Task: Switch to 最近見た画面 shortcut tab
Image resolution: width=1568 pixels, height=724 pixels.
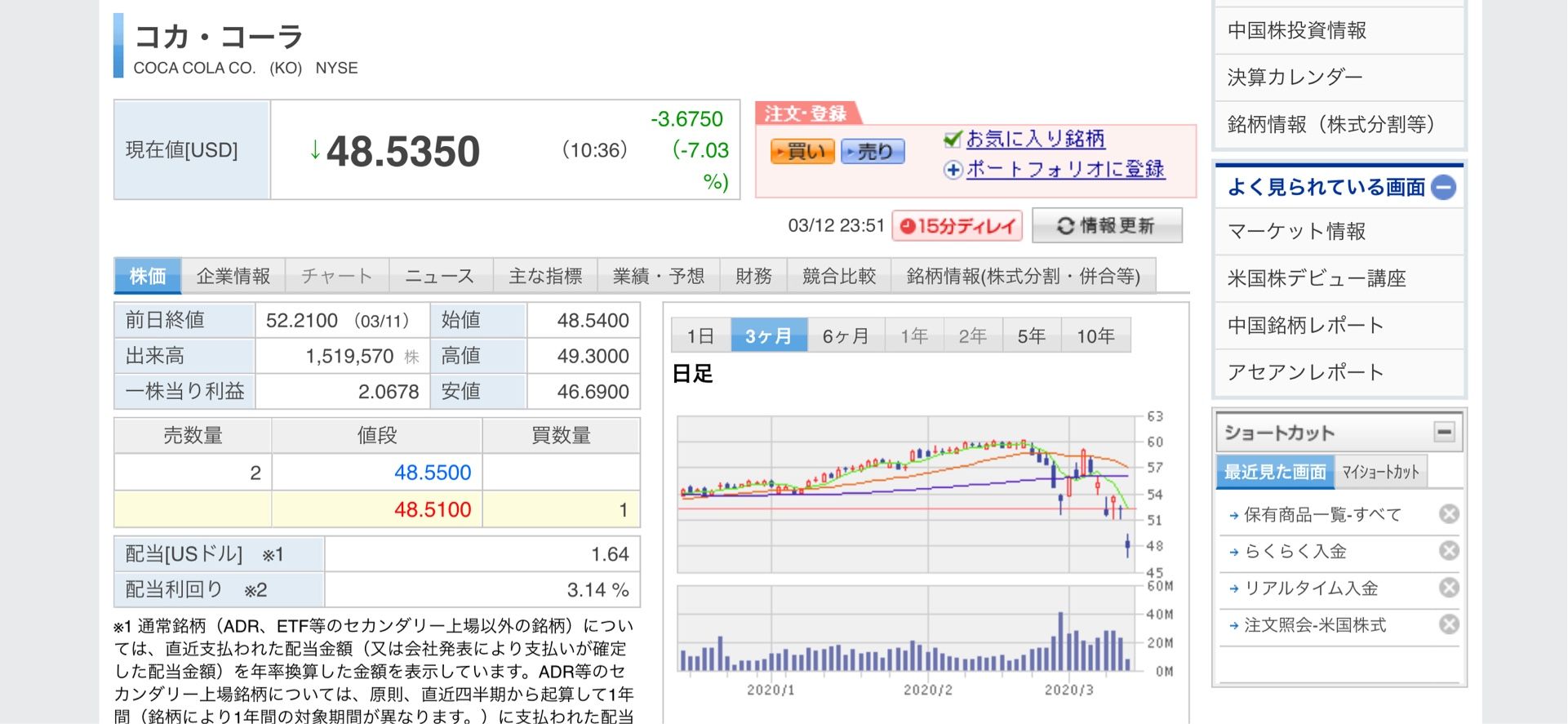Action: point(1275,472)
